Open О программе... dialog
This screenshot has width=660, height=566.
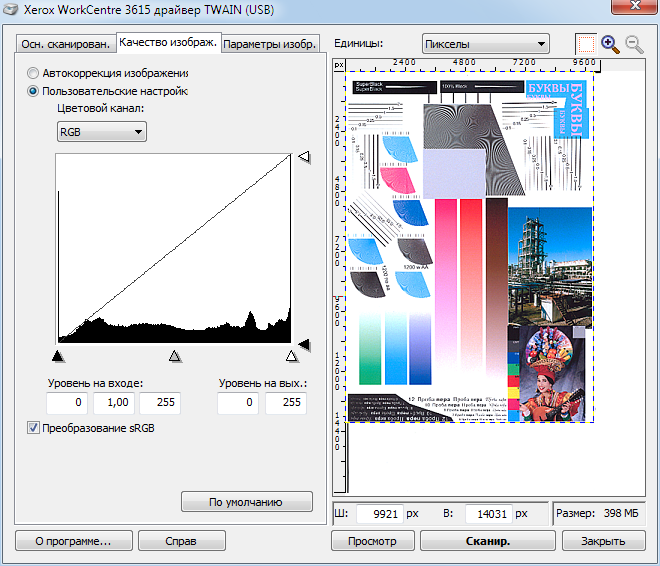coord(74,541)
